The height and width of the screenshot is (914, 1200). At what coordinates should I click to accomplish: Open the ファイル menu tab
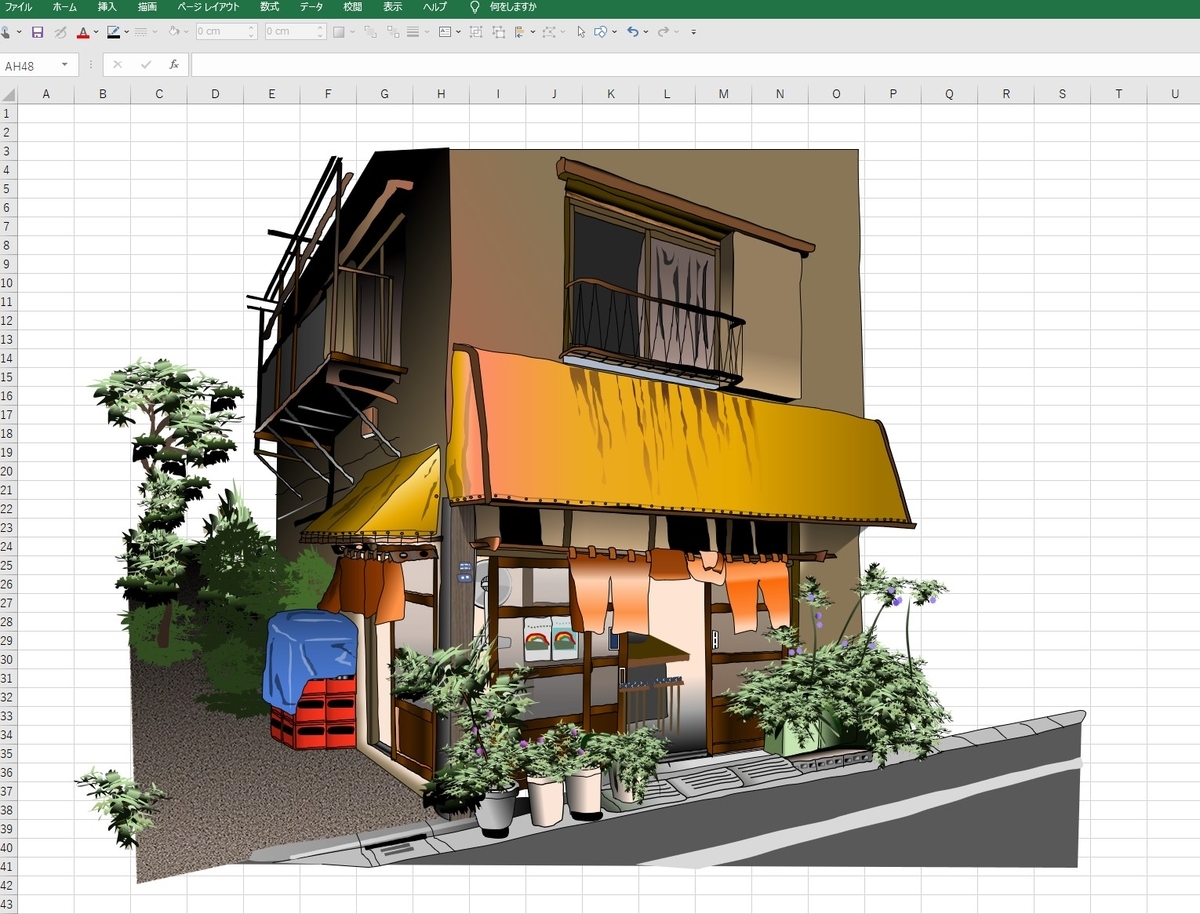tap(19, 7)
